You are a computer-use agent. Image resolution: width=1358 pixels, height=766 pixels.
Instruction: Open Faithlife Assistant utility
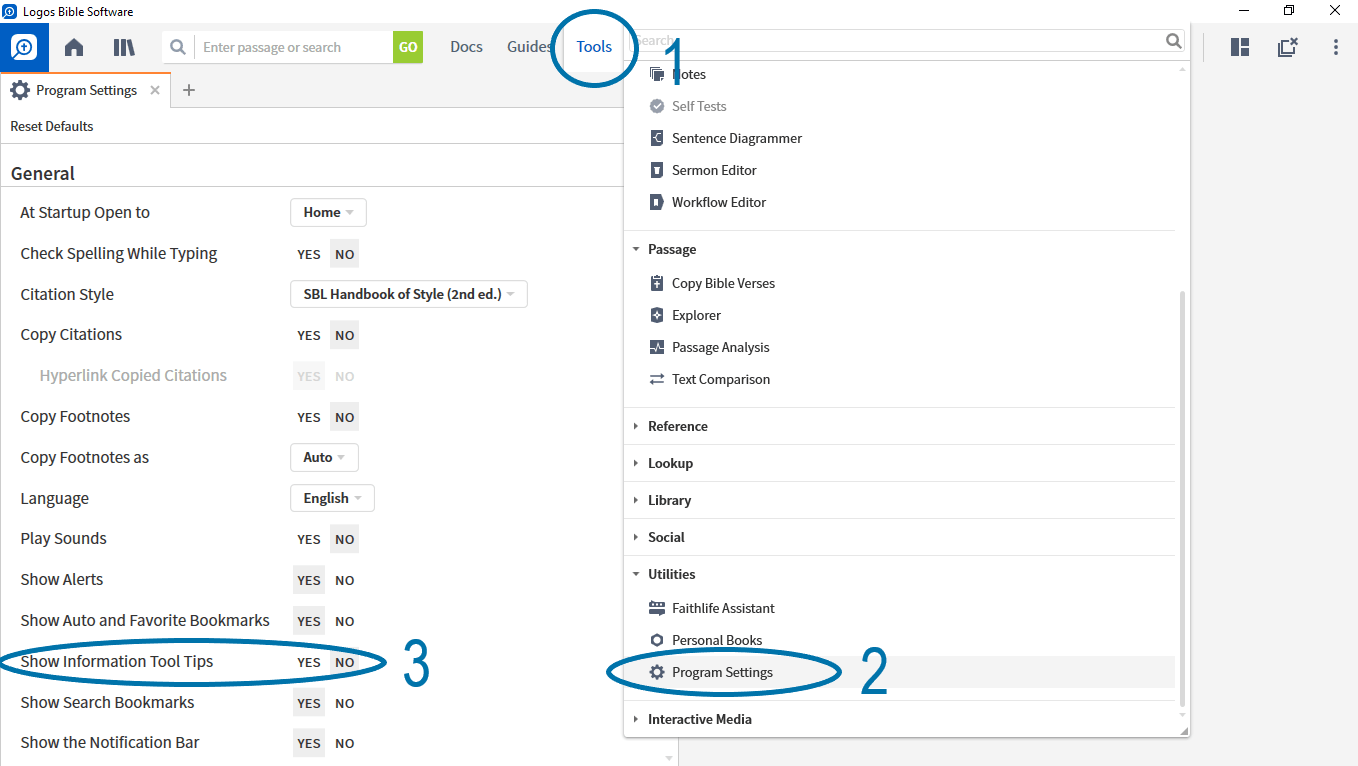(x=723, y=608)
